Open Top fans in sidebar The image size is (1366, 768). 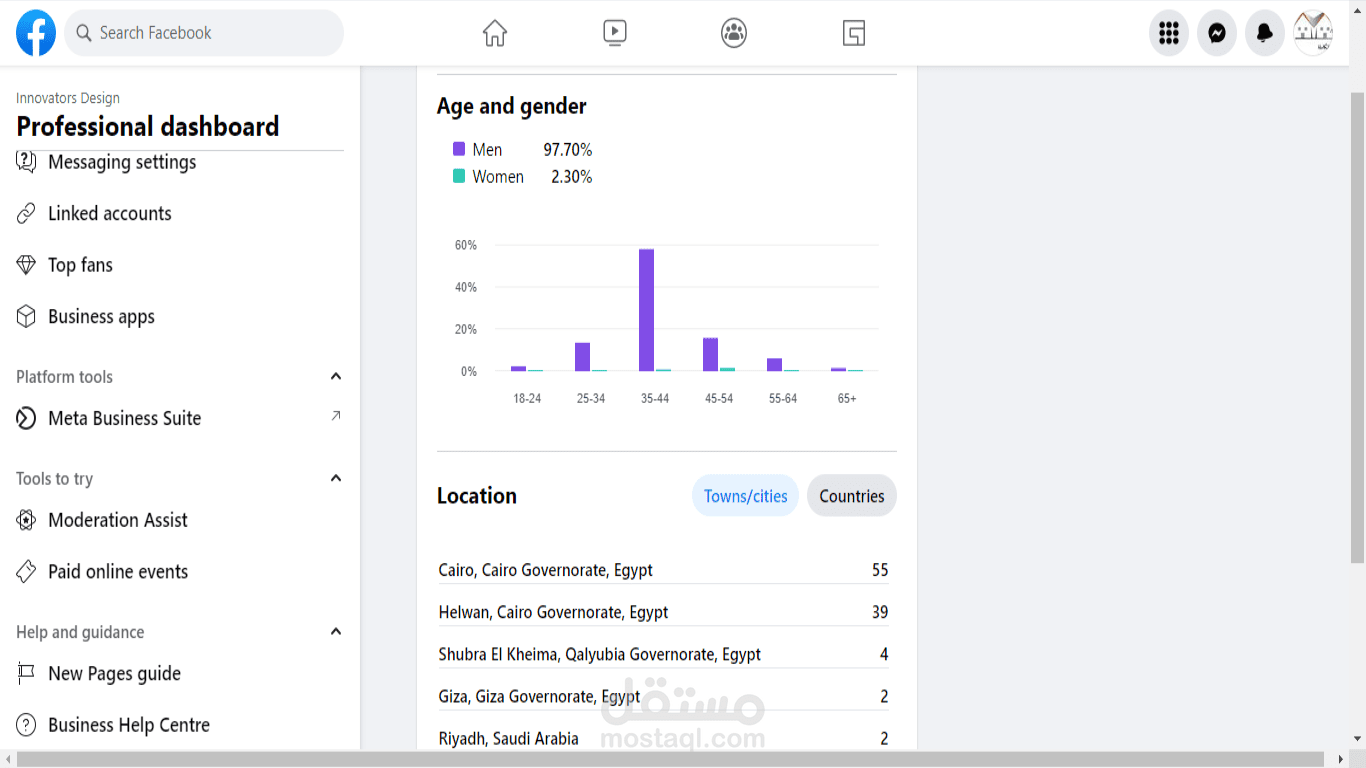click(x=80, y=265)
